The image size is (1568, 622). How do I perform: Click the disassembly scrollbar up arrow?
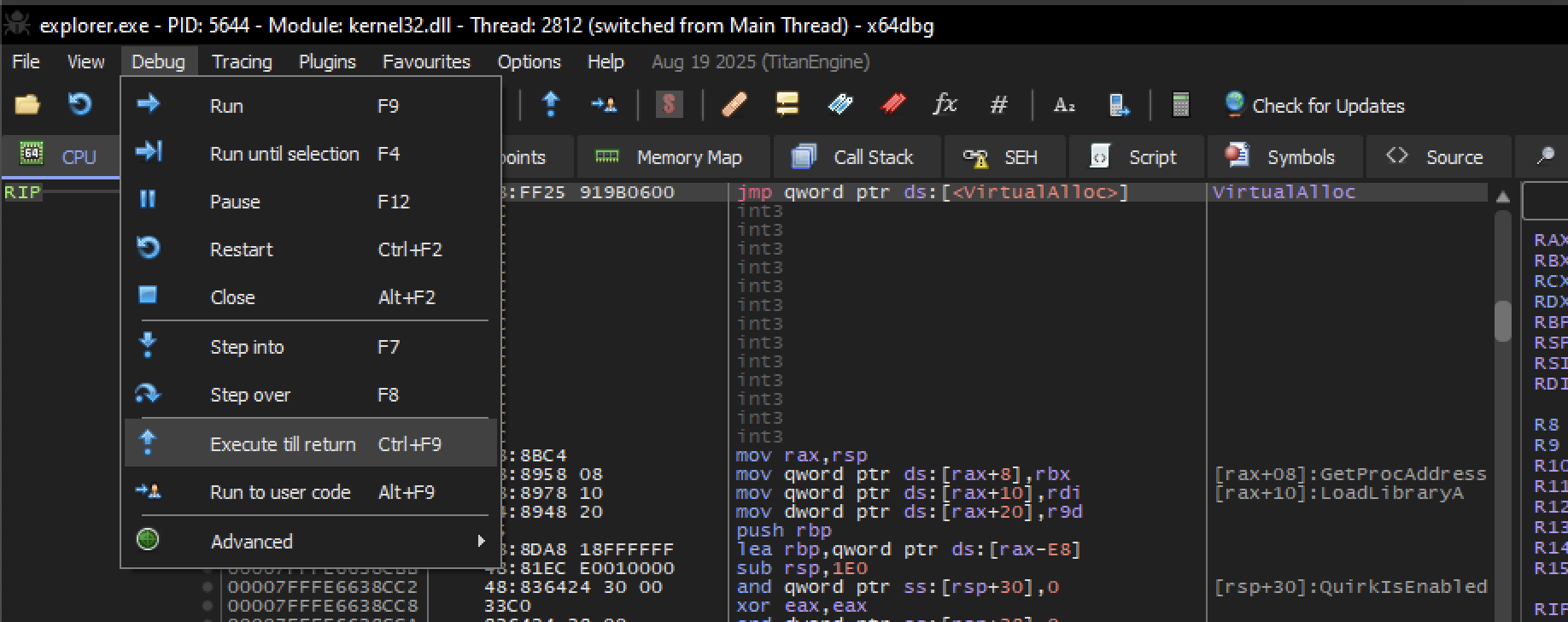pos(1503,197)
